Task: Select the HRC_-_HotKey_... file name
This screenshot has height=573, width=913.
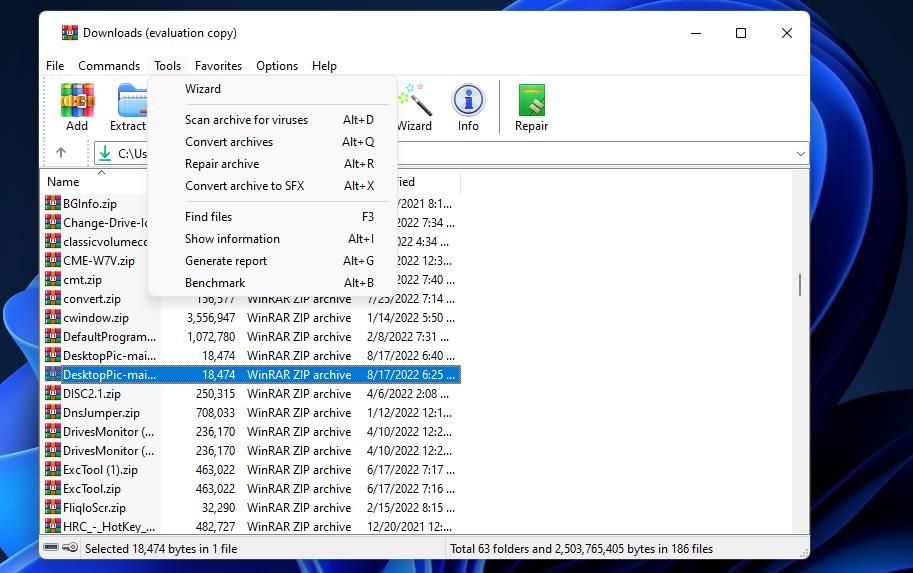Action: [109, 527]
